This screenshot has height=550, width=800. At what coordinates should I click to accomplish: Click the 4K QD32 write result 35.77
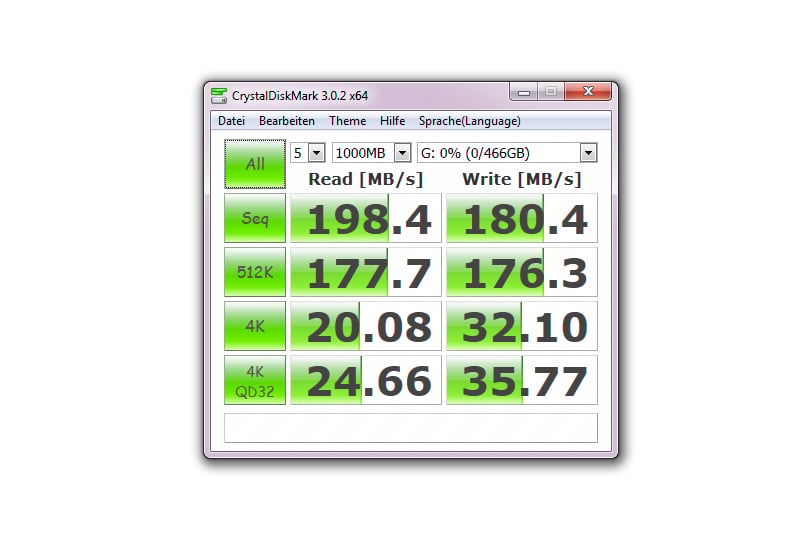(522, 380)
